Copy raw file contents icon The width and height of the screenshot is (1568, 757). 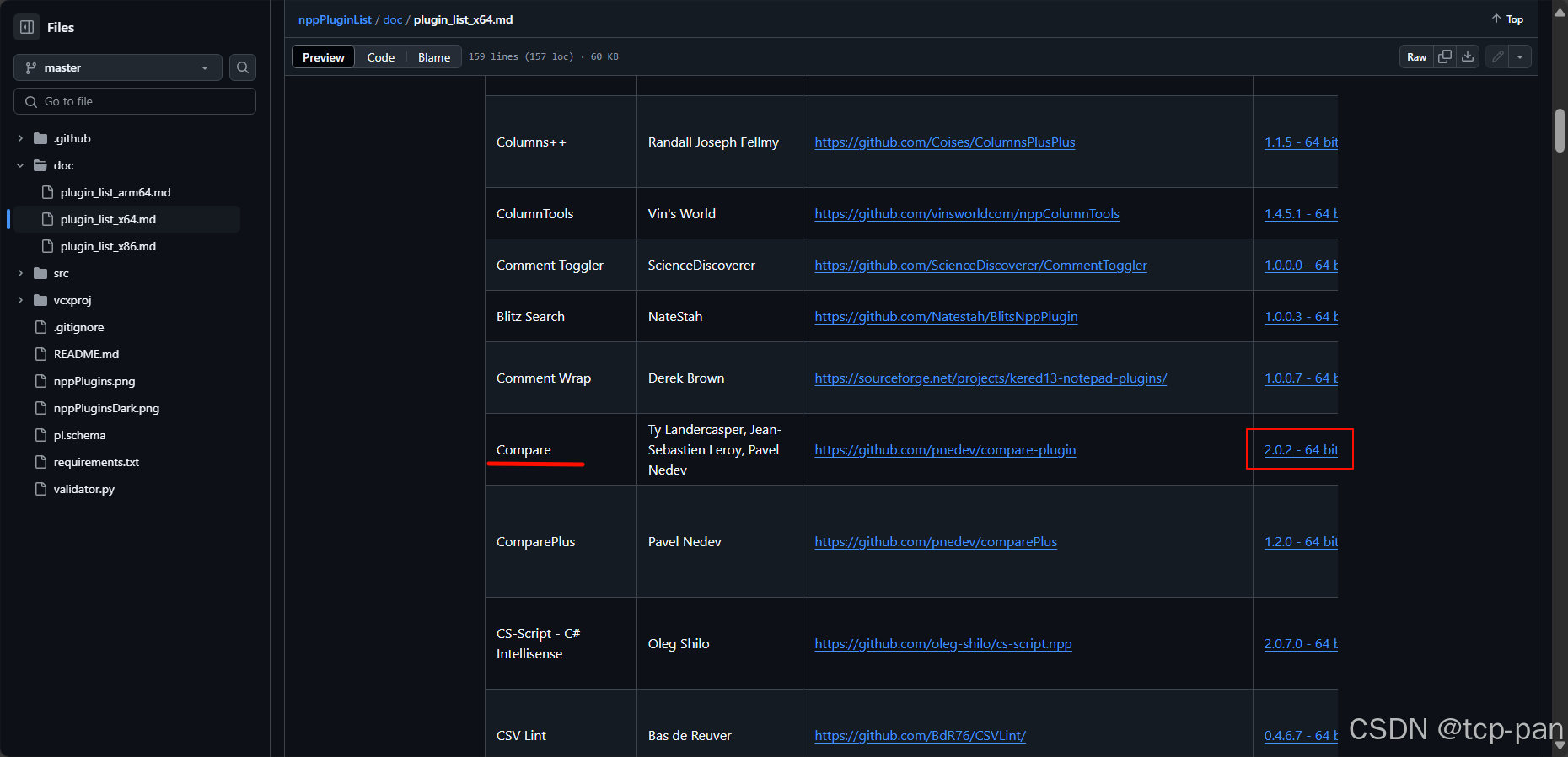[x=1445, y=56]
